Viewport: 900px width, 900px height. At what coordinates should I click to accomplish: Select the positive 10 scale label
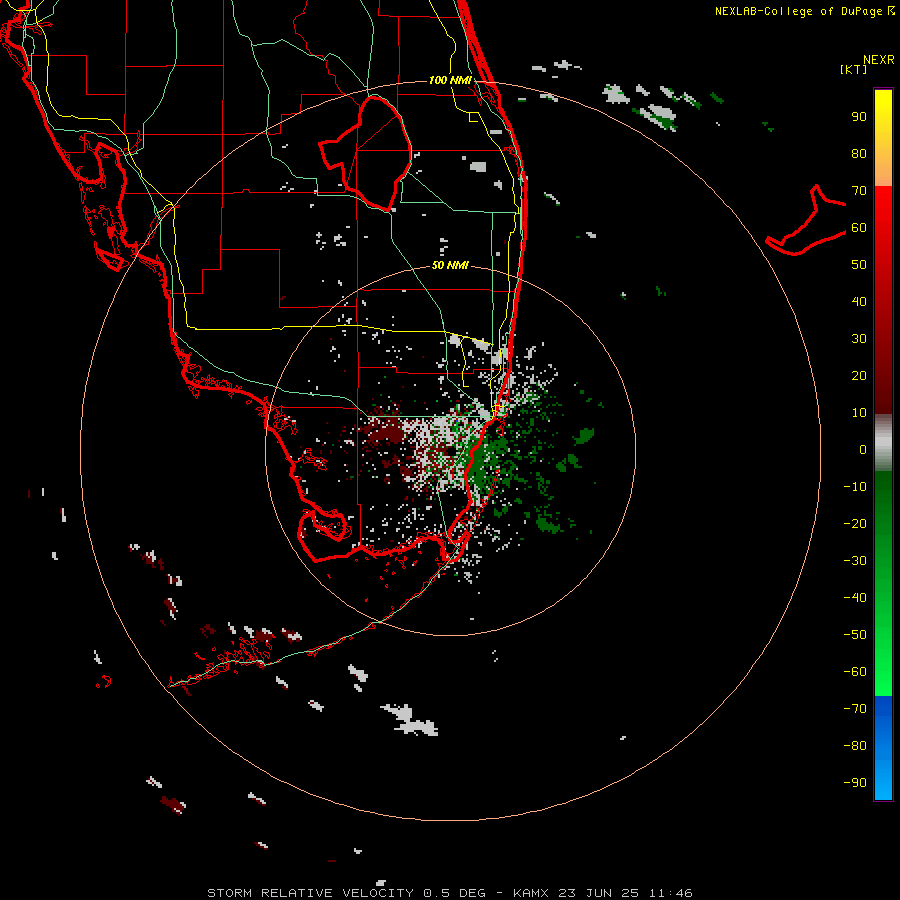tap(859, 413)
